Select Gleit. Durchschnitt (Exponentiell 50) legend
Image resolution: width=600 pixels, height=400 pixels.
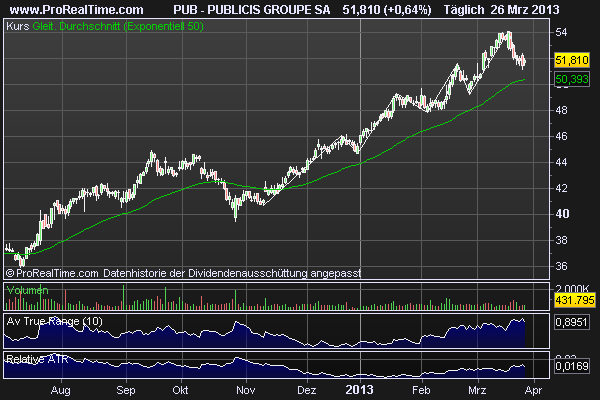(118, 26)
